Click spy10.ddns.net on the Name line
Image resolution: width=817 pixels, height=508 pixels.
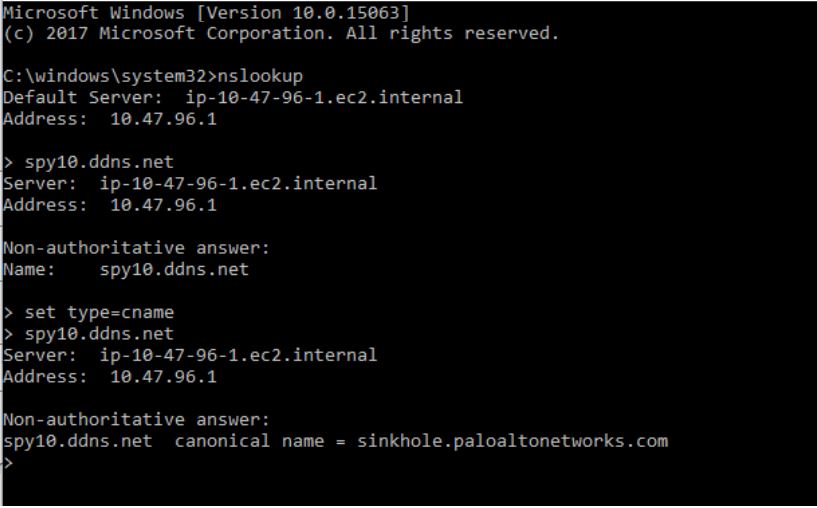click(174, 269)
